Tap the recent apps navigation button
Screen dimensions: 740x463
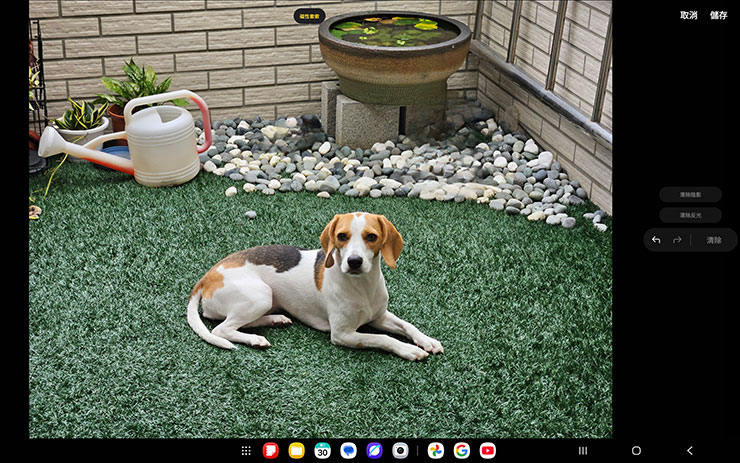coord(583,451)
